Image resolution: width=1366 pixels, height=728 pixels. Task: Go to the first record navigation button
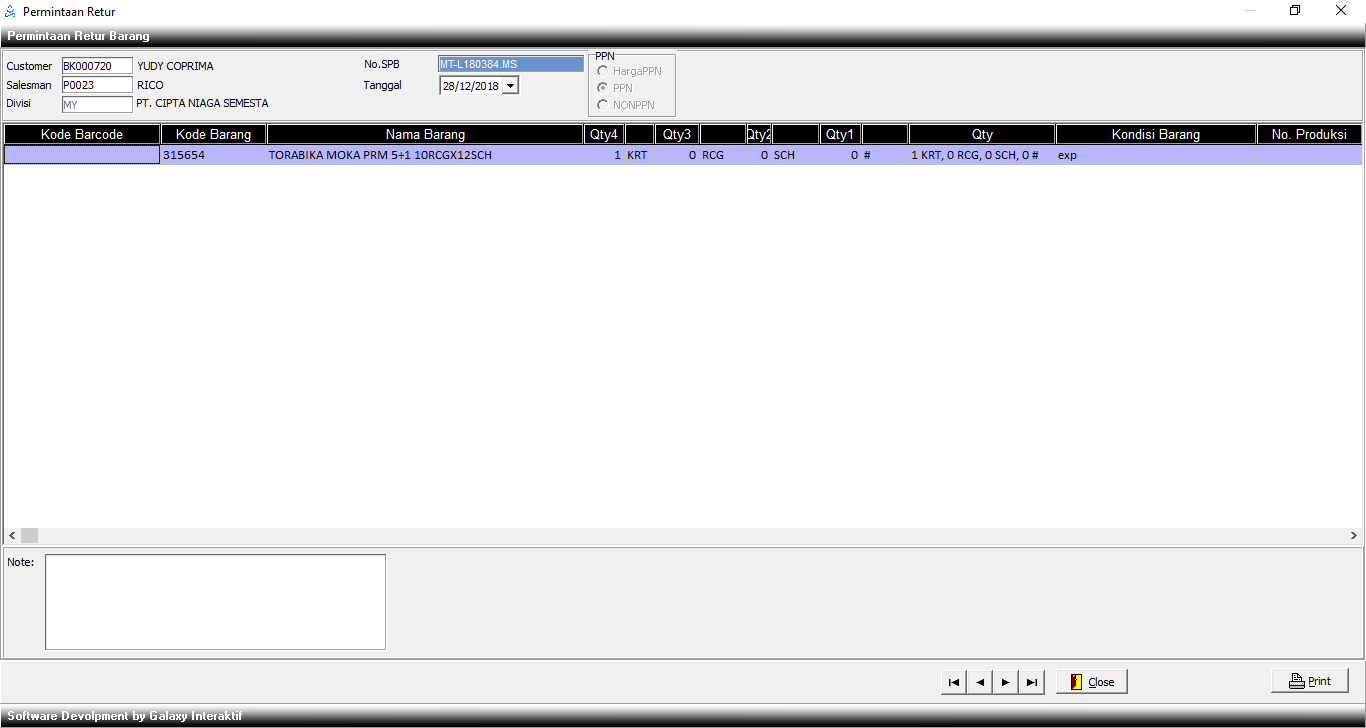tap(954, 682)
